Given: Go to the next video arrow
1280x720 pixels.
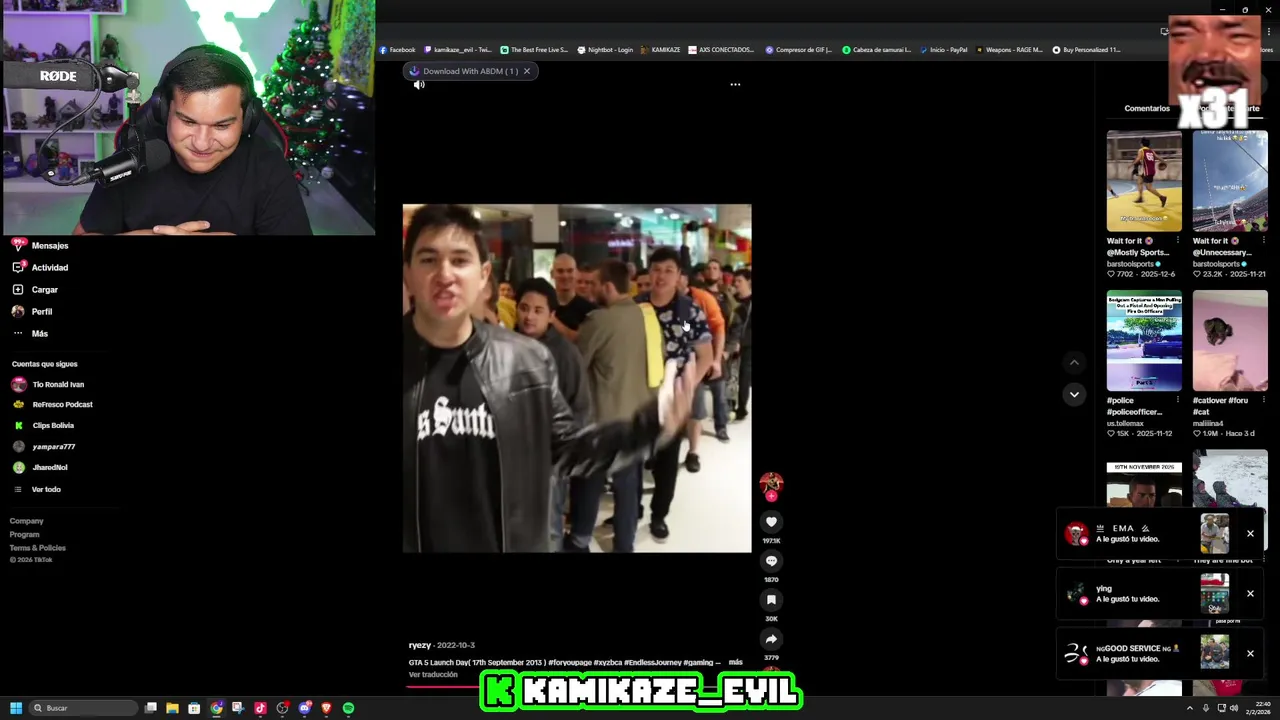Looking at the screenshot, I should click(x=1074, y=394).
